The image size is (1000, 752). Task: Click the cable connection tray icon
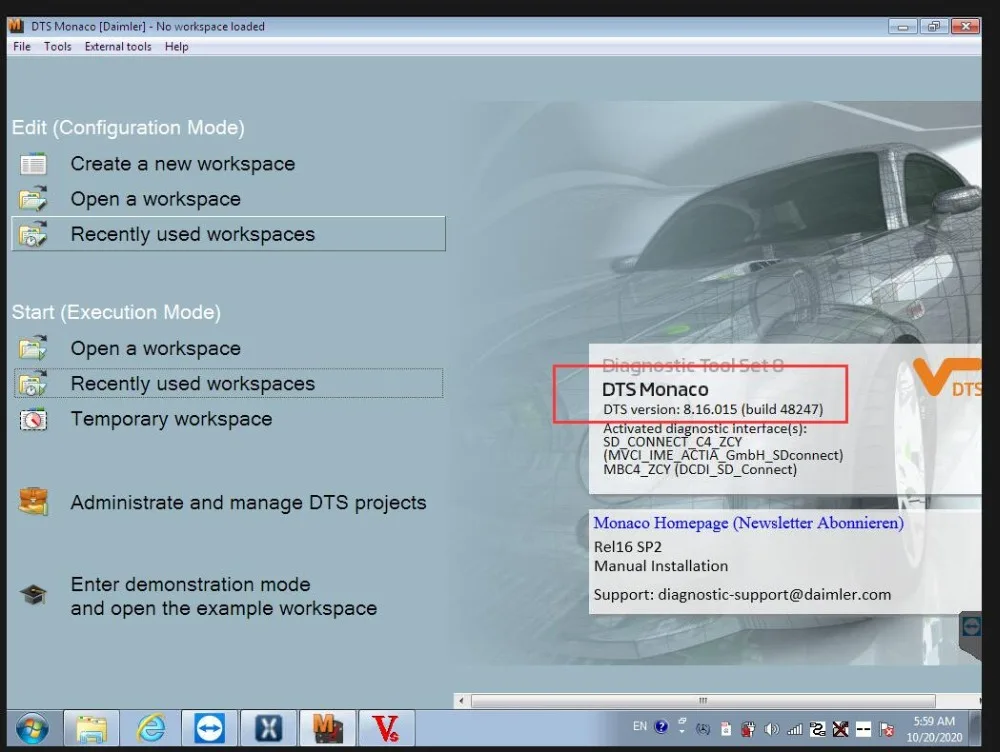pos(818,729)
